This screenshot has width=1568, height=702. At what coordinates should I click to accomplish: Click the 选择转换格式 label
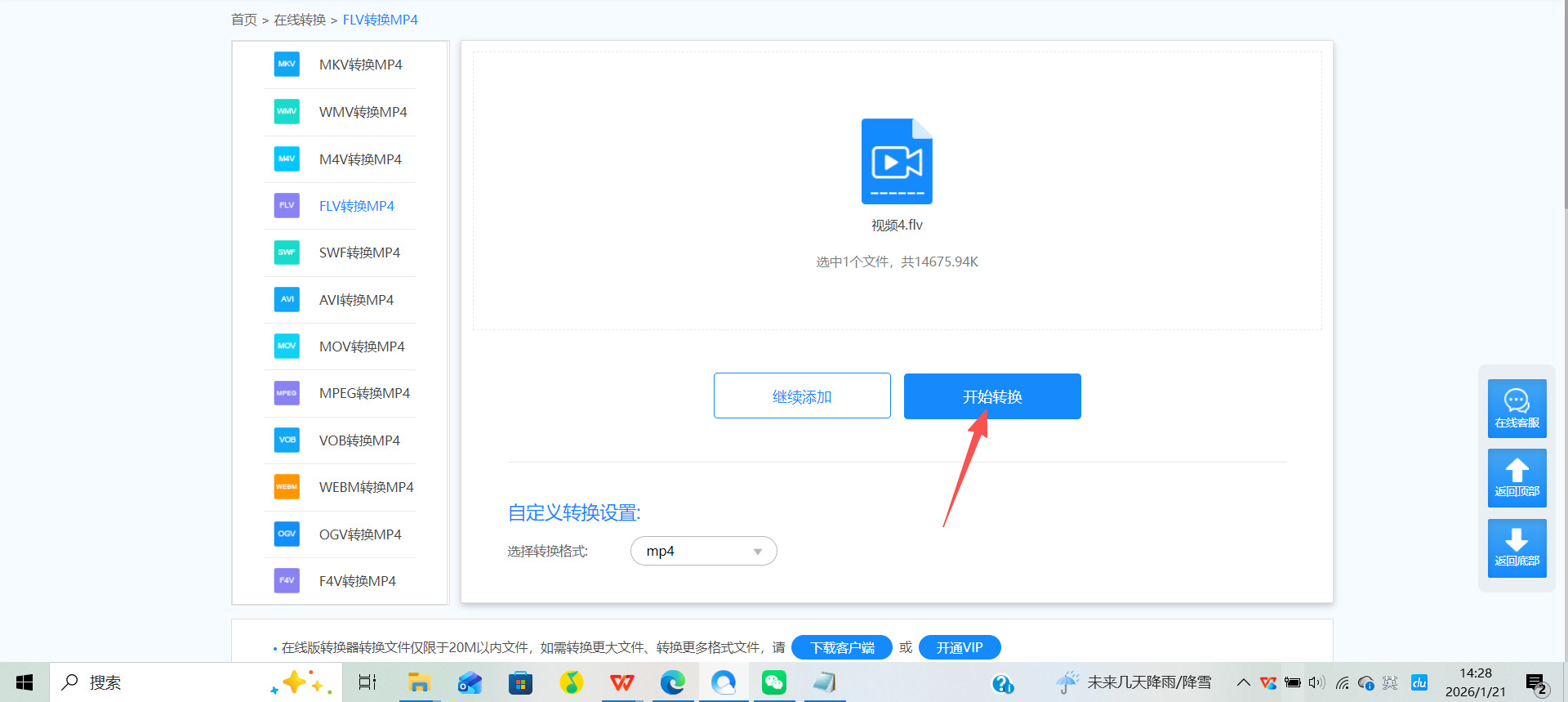[547, 552]
